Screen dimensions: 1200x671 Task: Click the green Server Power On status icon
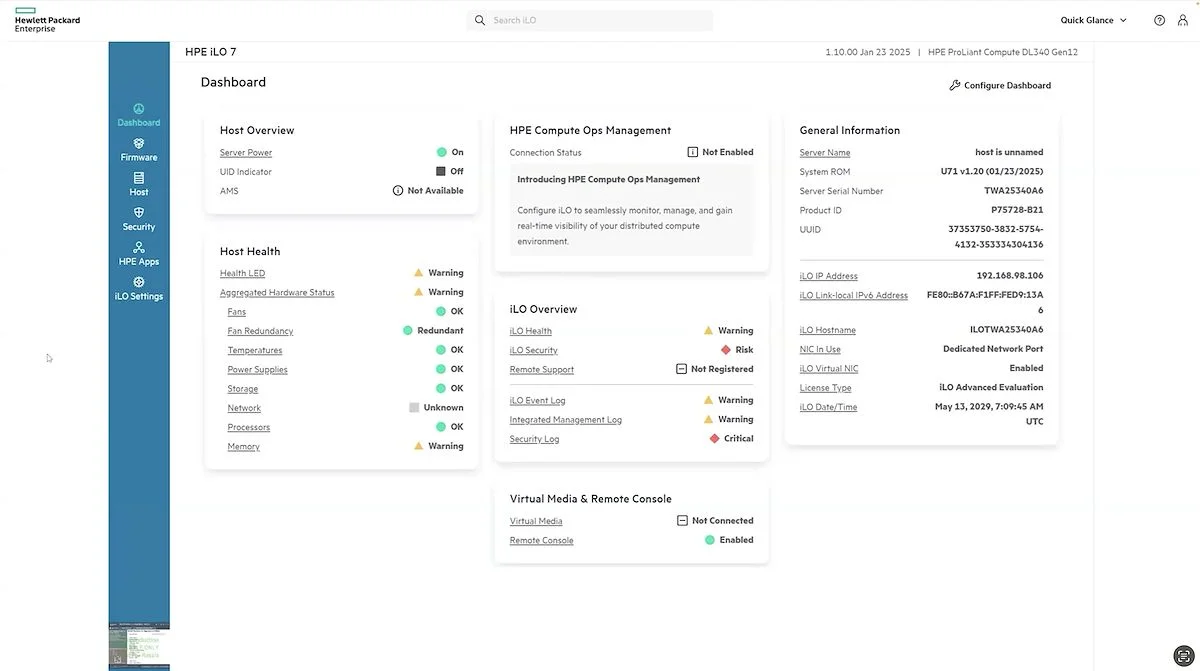[x=441, y=152]
